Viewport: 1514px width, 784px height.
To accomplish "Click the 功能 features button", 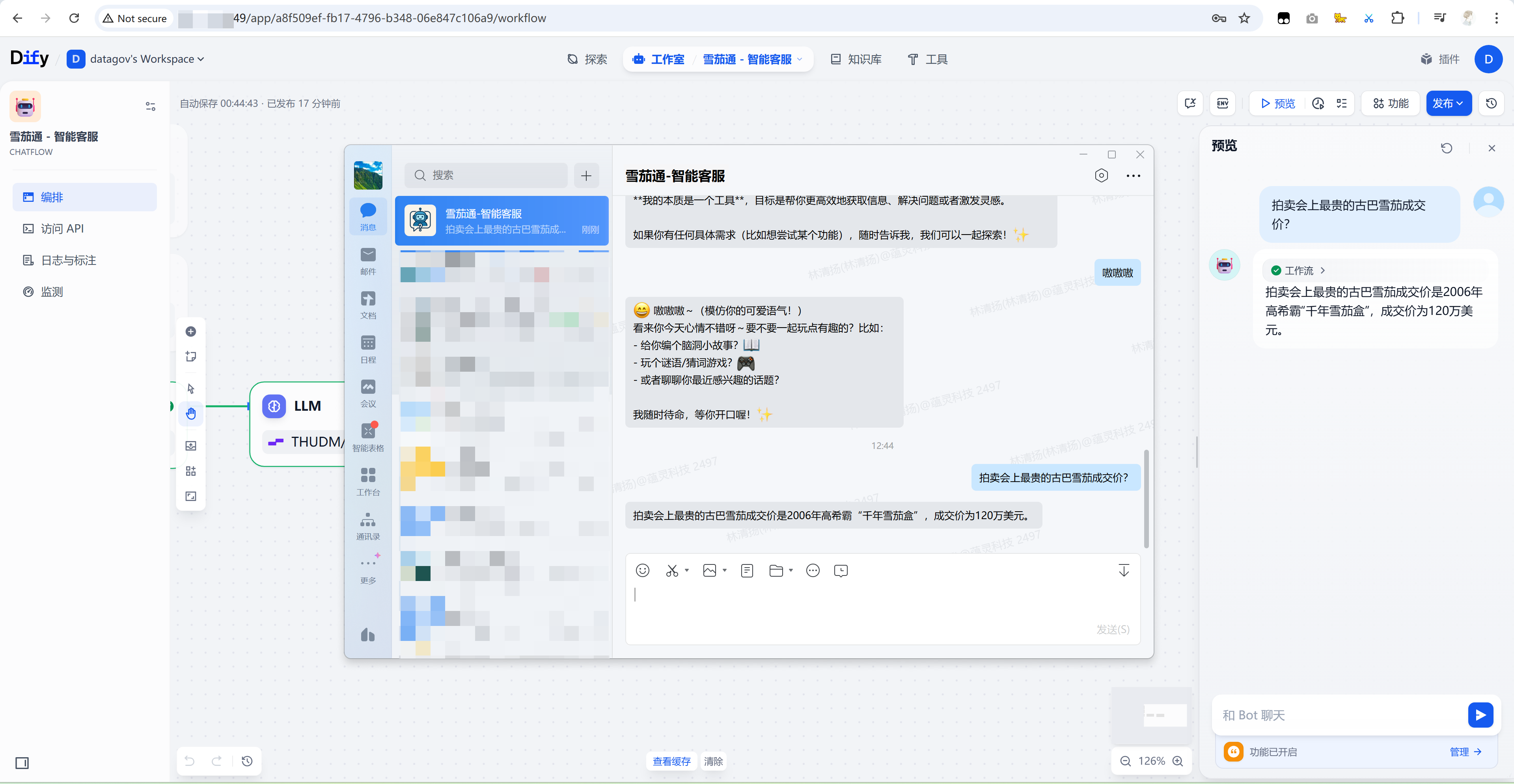I will pyautogui.click(x=1391, y=103).
